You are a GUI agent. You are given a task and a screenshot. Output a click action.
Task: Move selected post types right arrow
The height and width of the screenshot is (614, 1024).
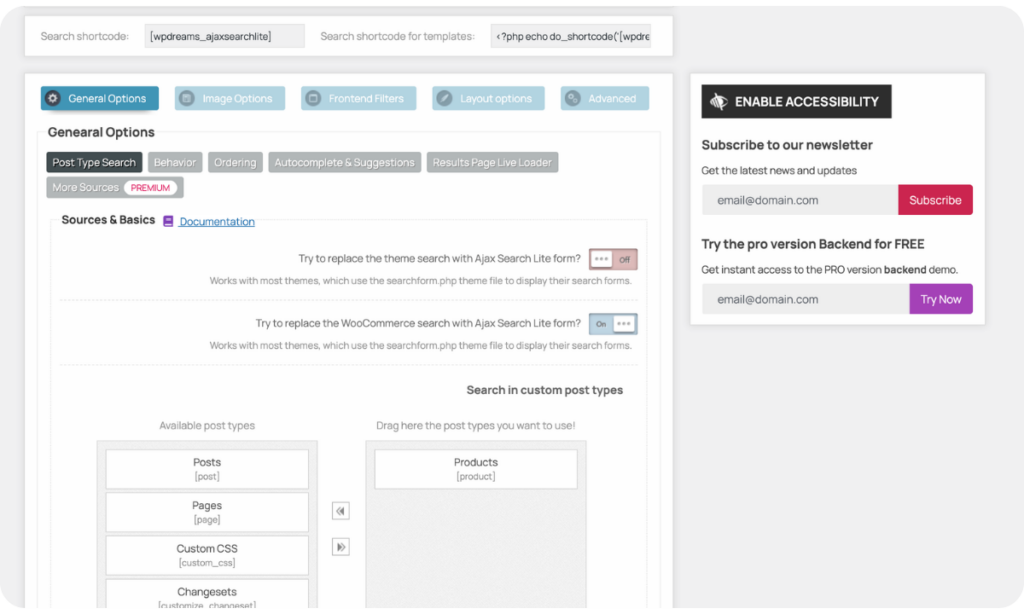pos(340,547)
